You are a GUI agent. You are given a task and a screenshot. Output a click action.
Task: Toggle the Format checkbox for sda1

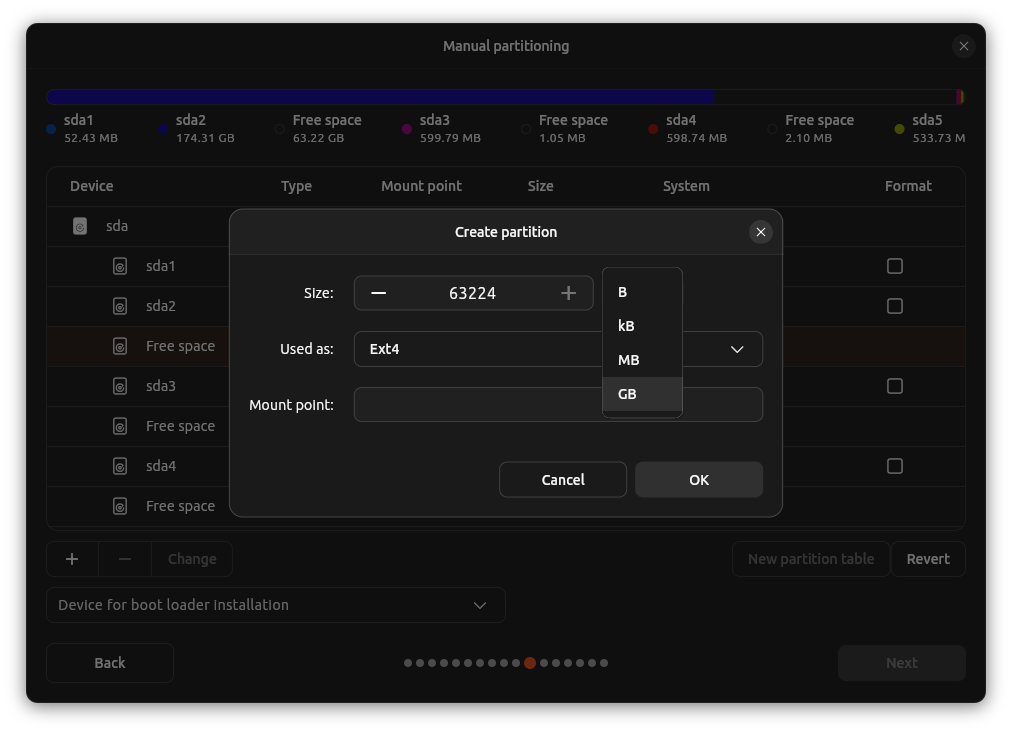(x=895, y=266)
